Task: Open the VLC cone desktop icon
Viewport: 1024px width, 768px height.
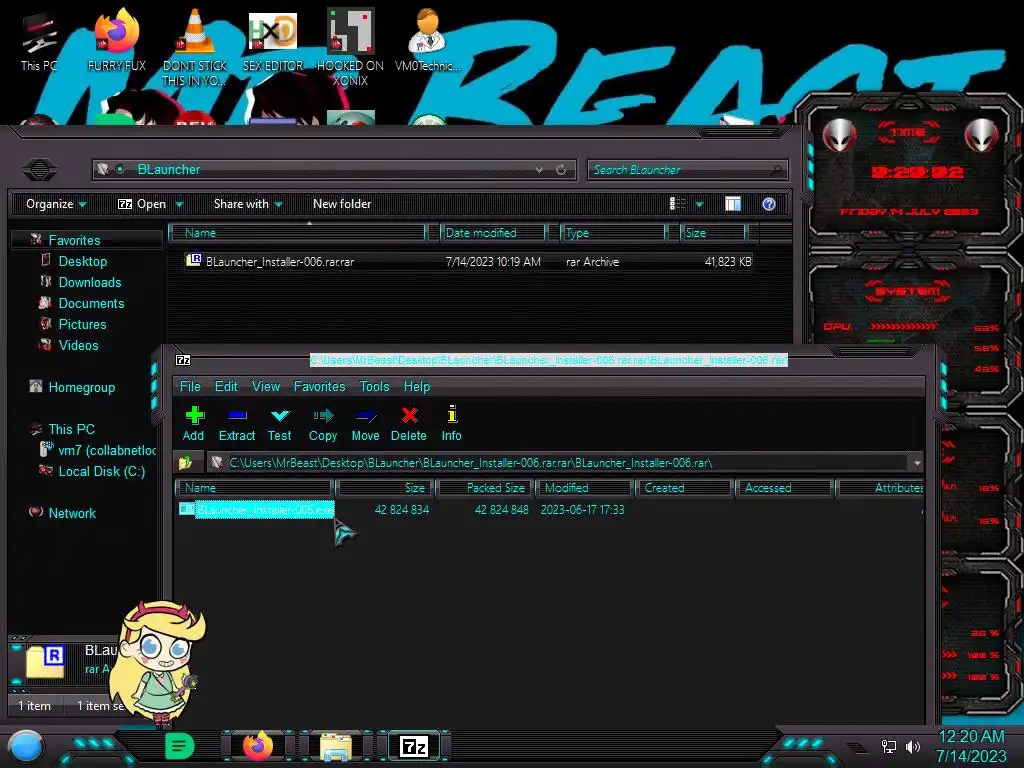Action: (195, 47)
